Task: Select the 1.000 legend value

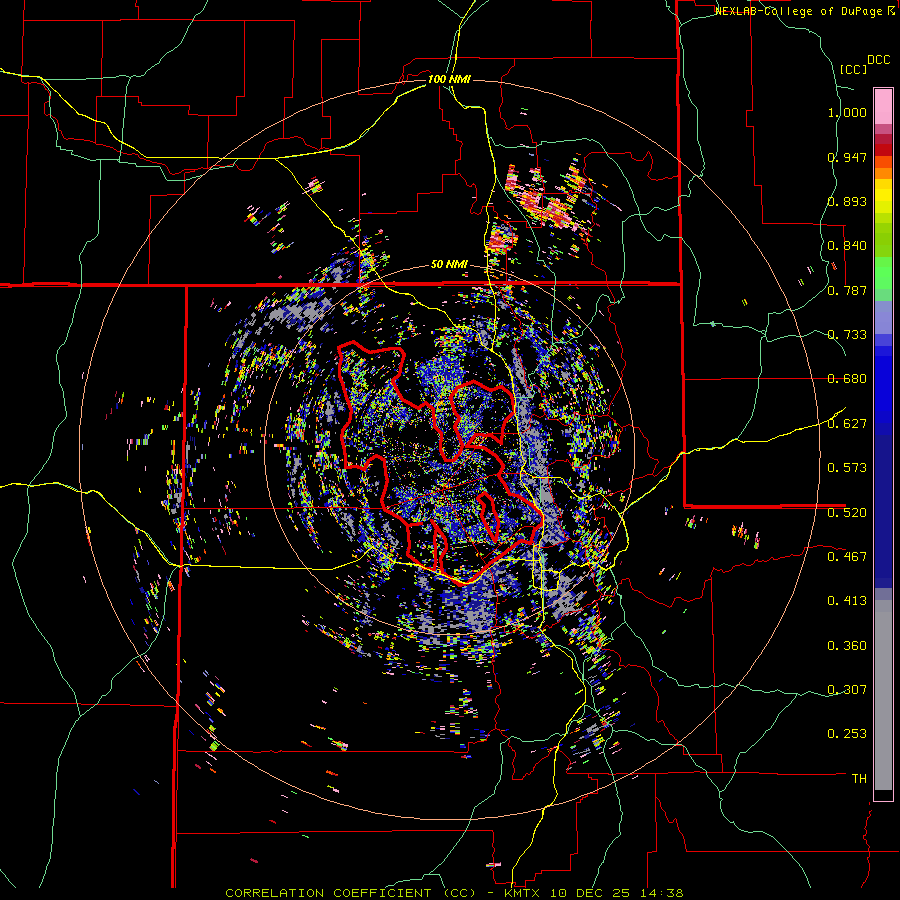Action: (847, 112)
